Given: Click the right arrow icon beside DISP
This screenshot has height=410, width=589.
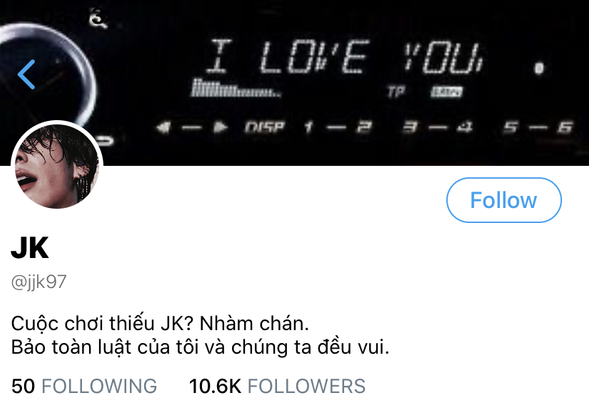Looking at the screenshot, I should (220, 128).
